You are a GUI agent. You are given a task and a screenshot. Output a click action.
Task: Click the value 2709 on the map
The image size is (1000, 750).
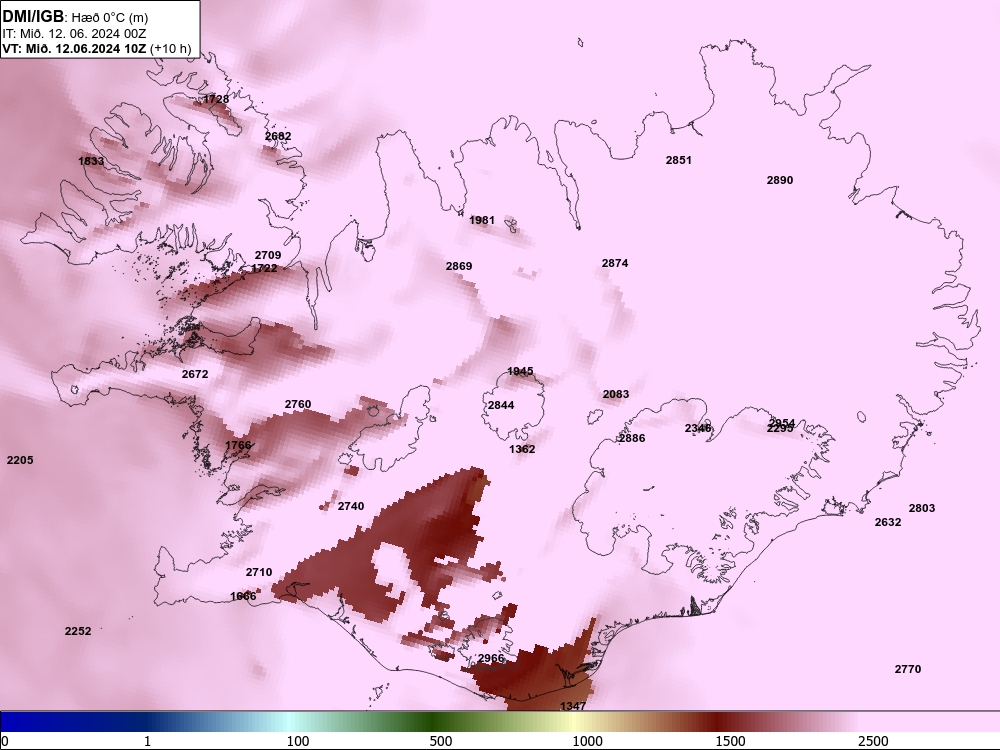(x=268, y=255)
